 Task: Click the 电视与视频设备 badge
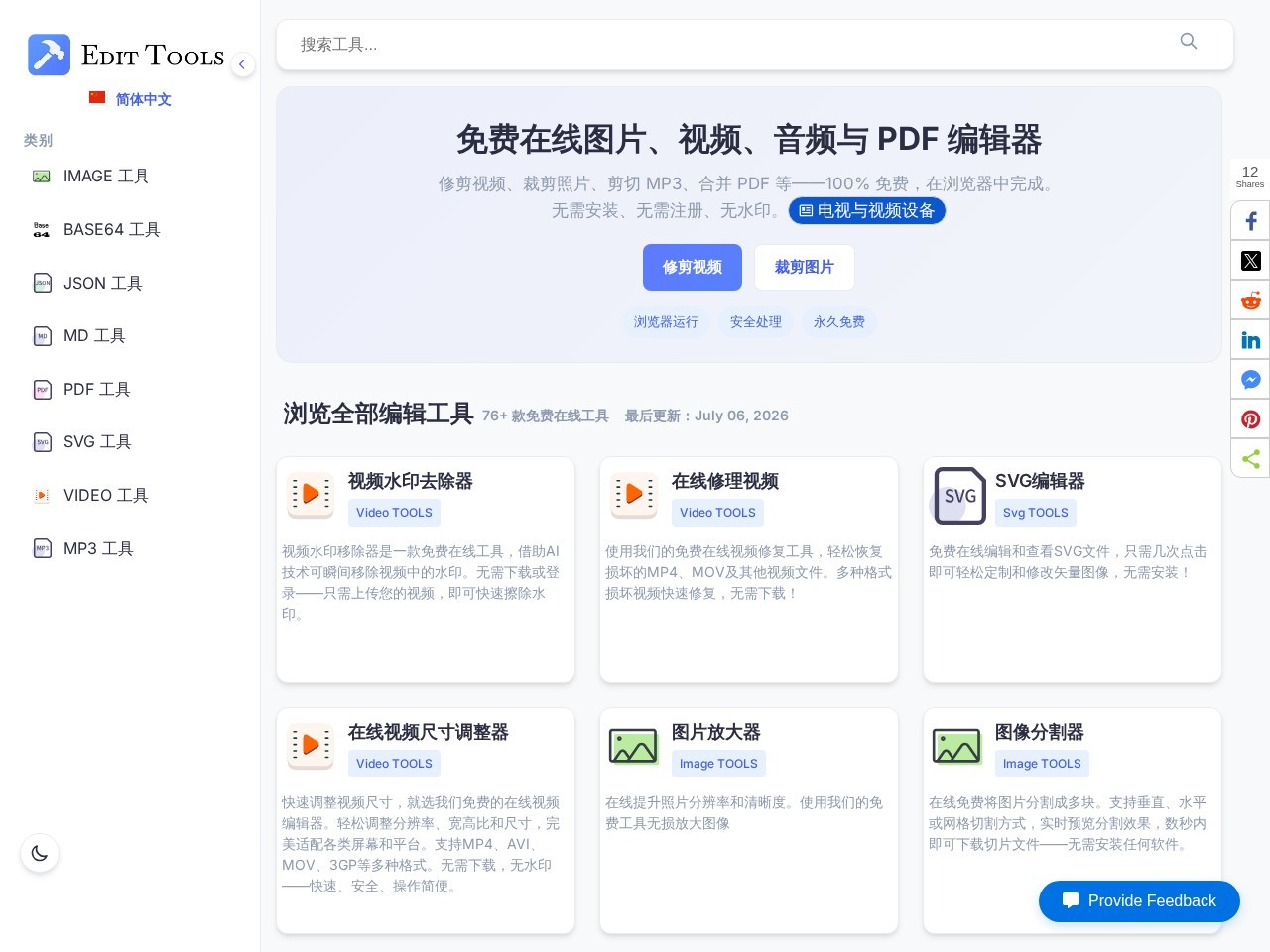coord(867,211)
